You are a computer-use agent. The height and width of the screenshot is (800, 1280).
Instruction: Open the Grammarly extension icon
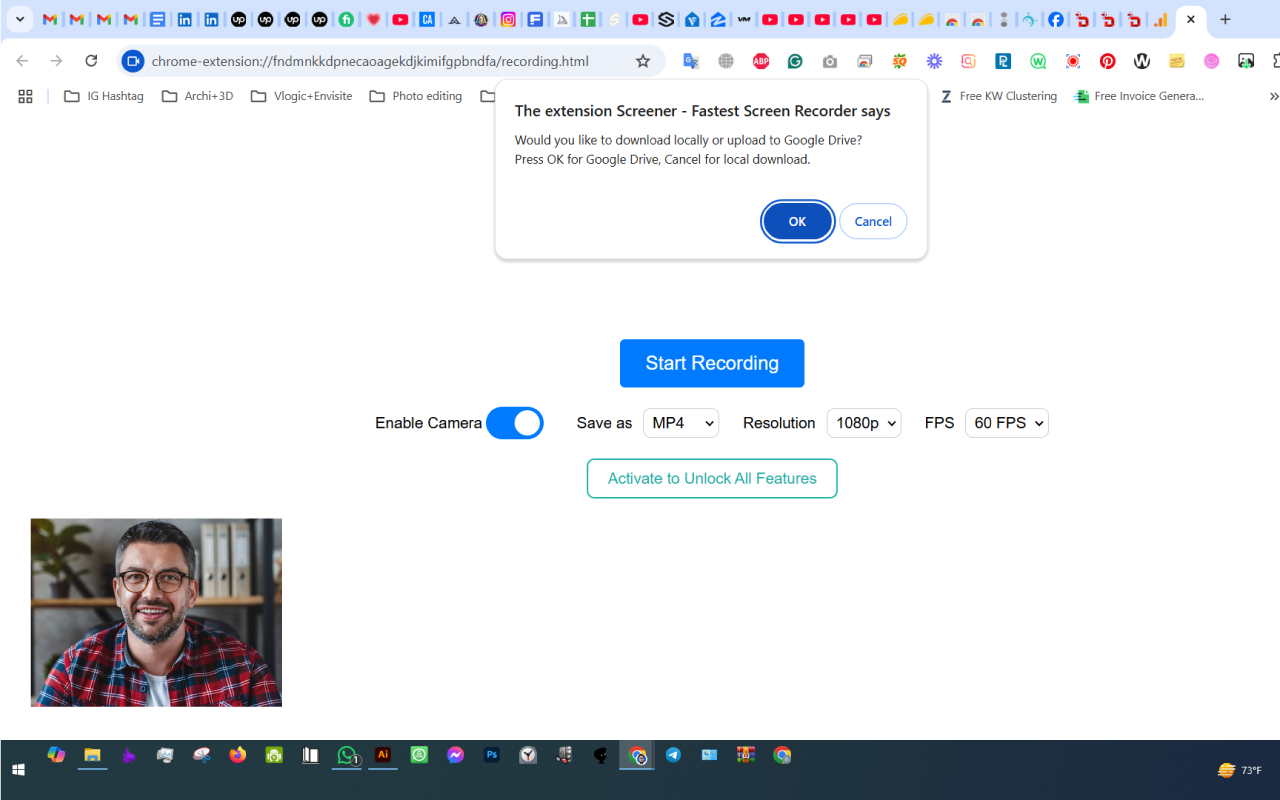[x=795, y=61]
